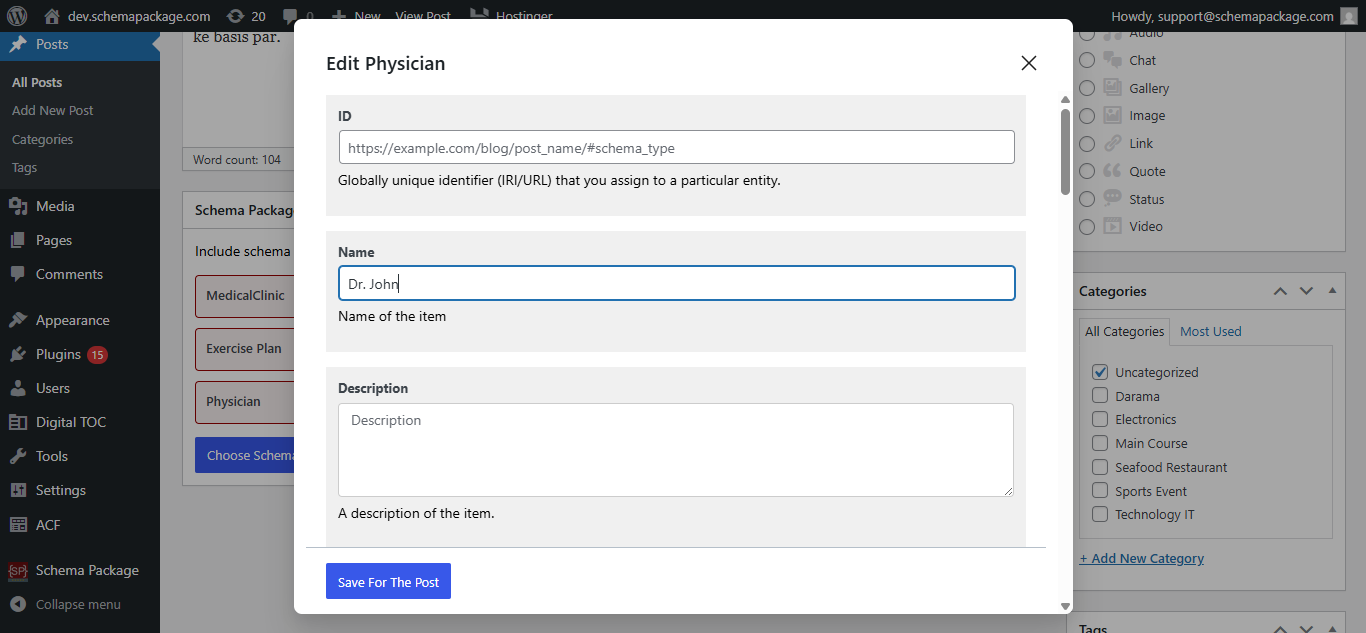Collapse the Categories panel with triangle toggle

1332,291
